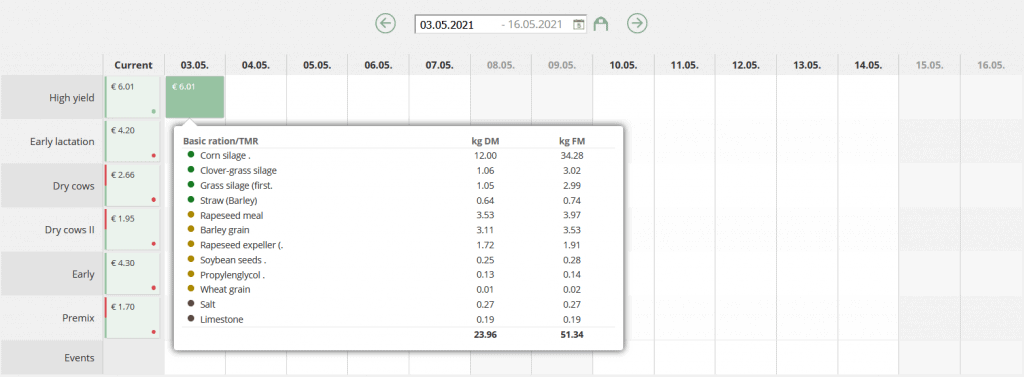
Task: Open Premix current ration € 1.70
Action: tap(133, 318)
